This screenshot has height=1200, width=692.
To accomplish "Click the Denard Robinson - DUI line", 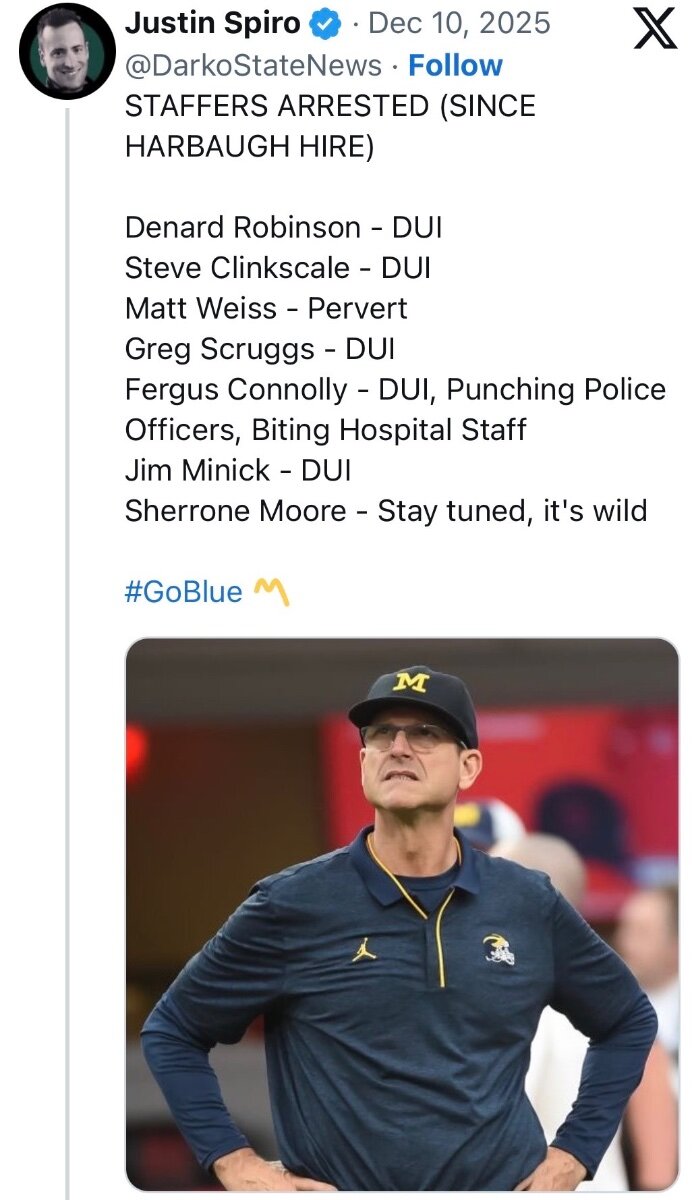I will [x=283, y=228].
